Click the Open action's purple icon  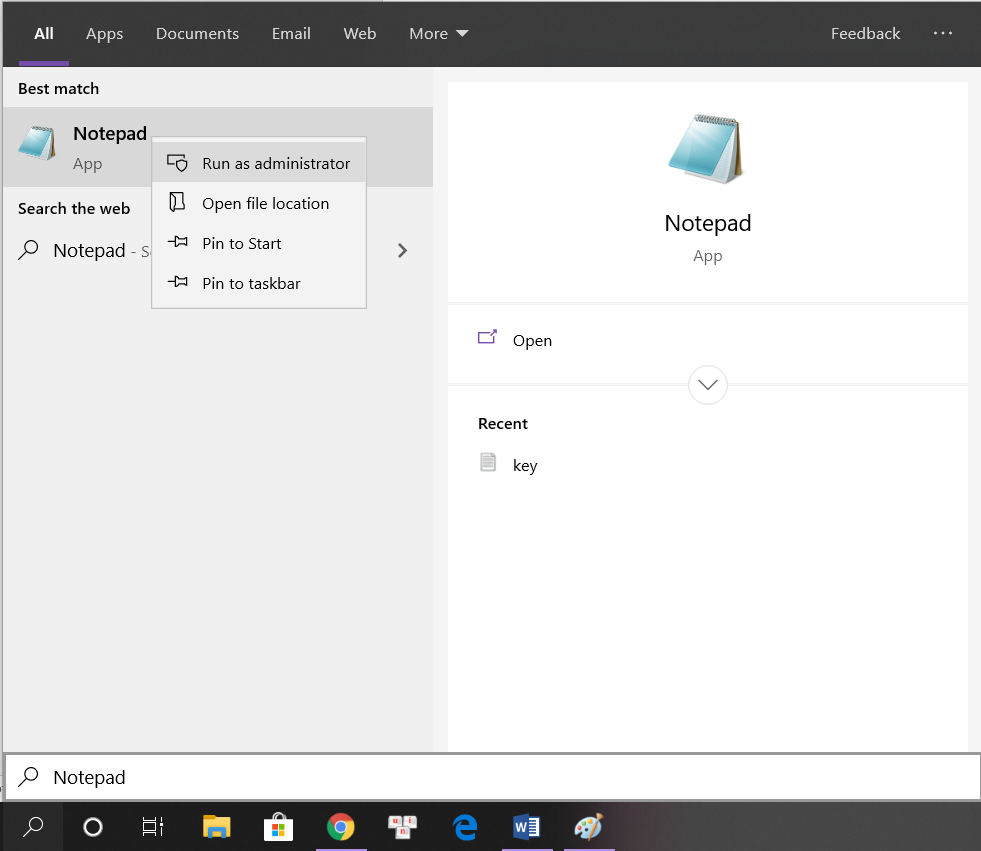point(487,338)
